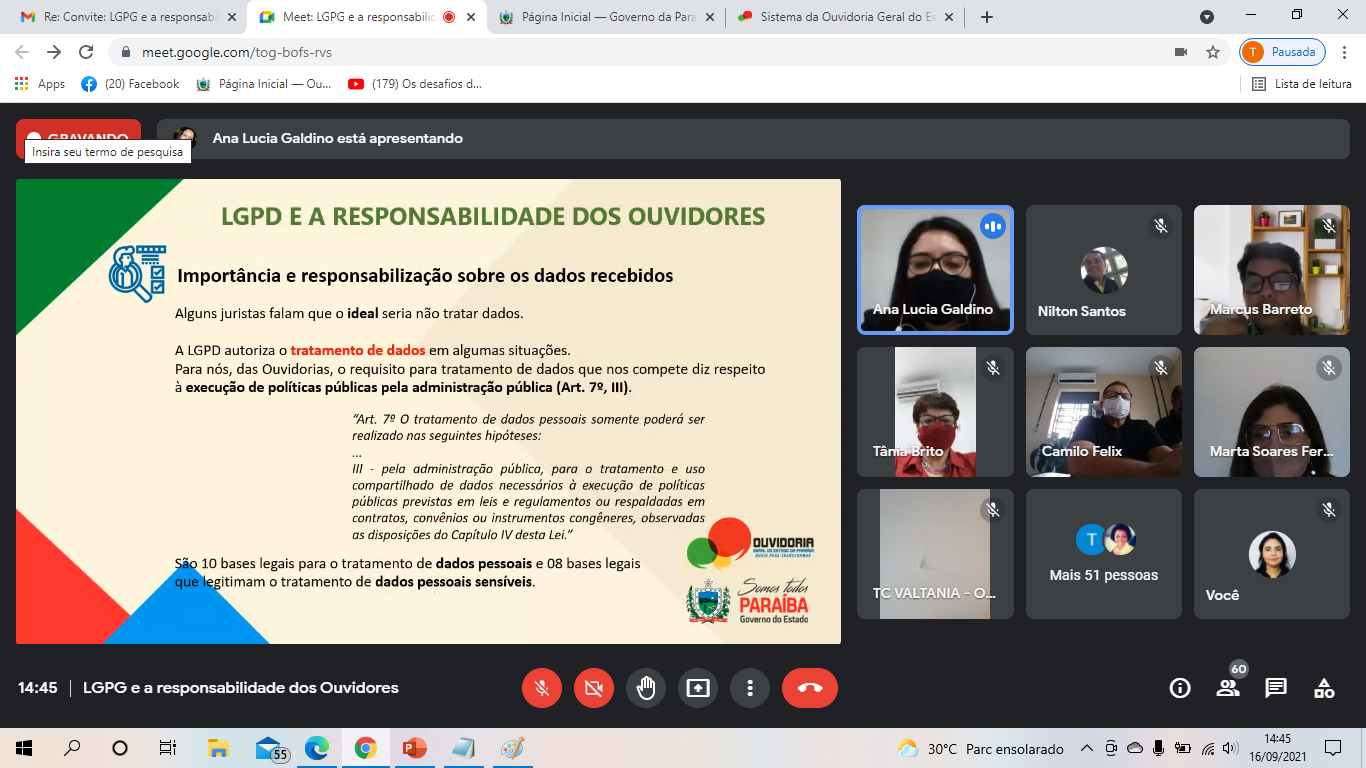The image size is (1366, 768).
Task: Open File Explorer from taskbar
Action: click(x=218, y=748)
